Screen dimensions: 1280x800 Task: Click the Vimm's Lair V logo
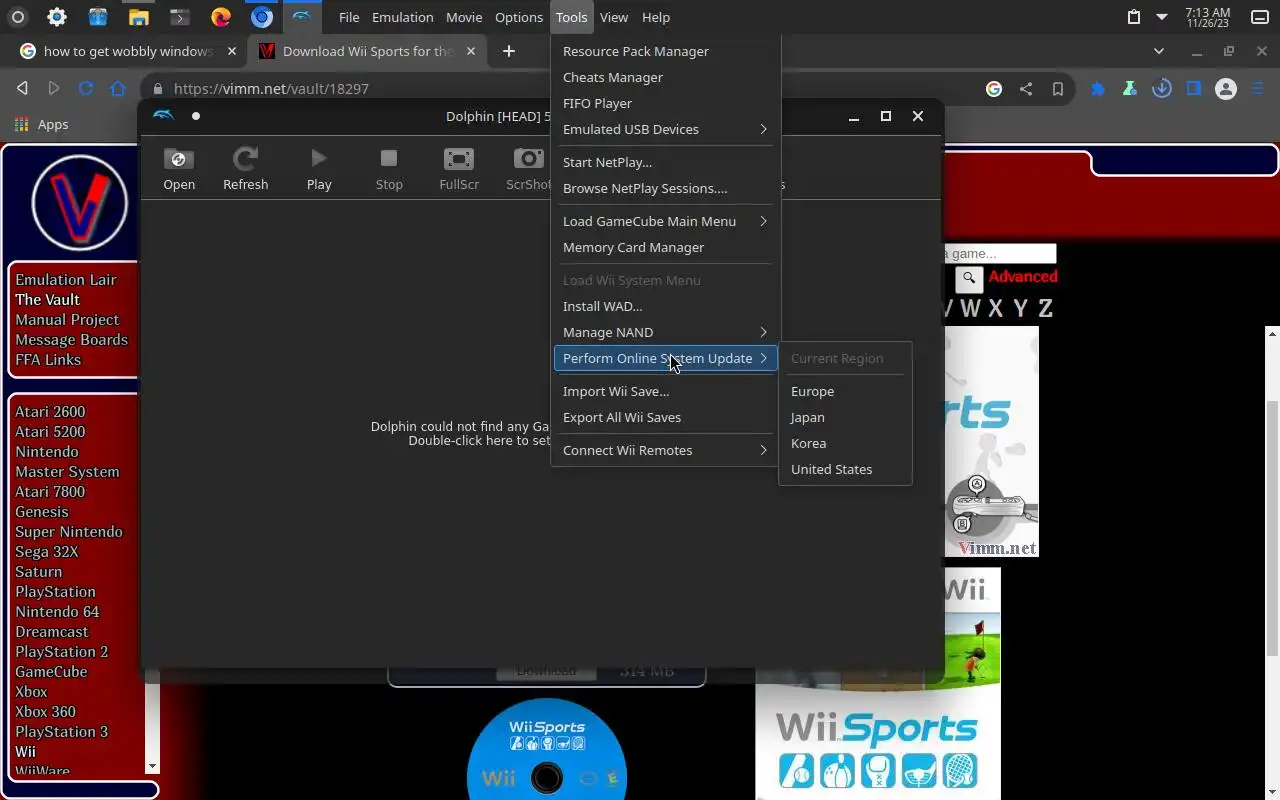79,202
